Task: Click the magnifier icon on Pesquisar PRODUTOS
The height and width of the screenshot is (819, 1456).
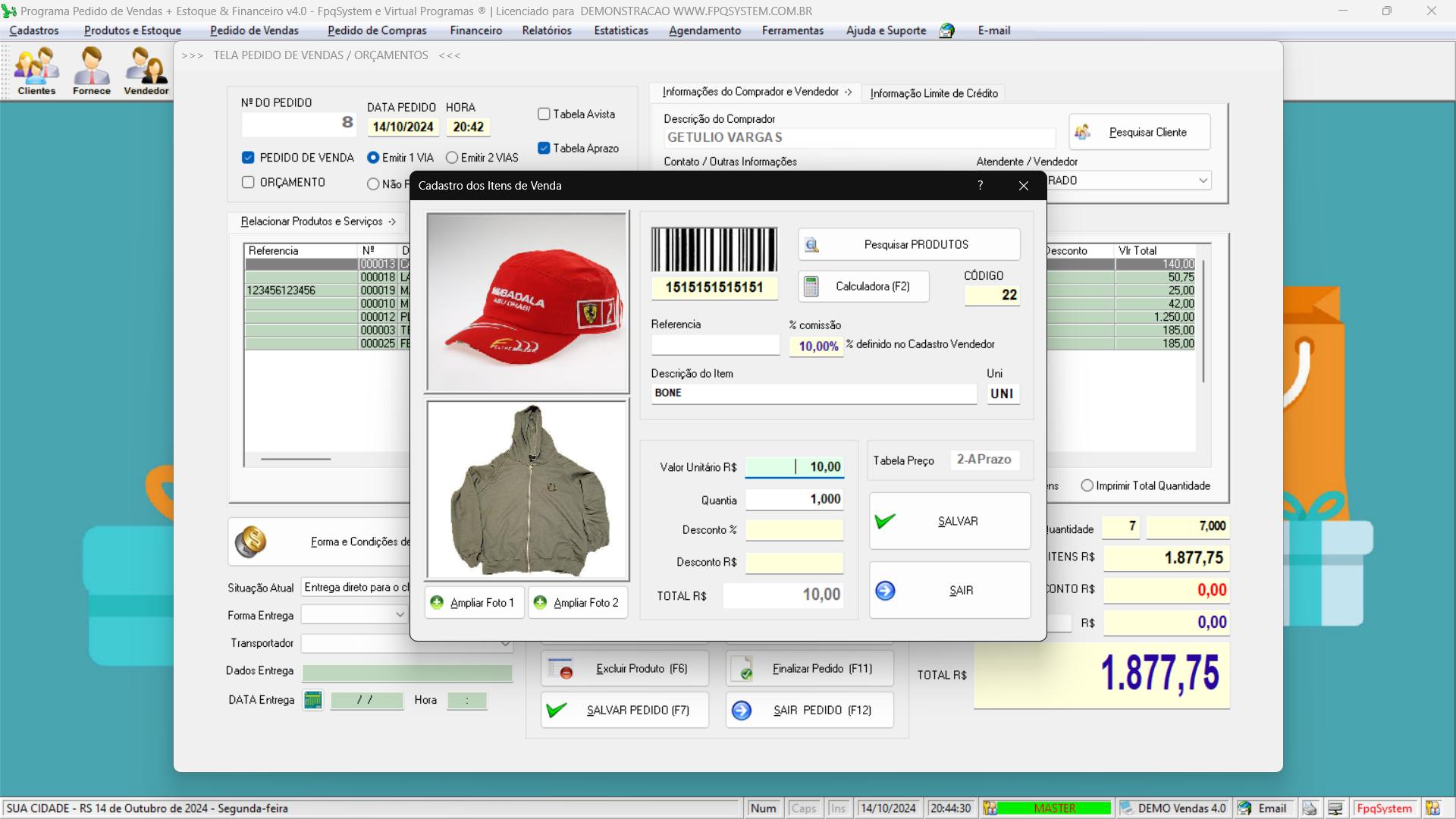Action: [x=811, y=245]
